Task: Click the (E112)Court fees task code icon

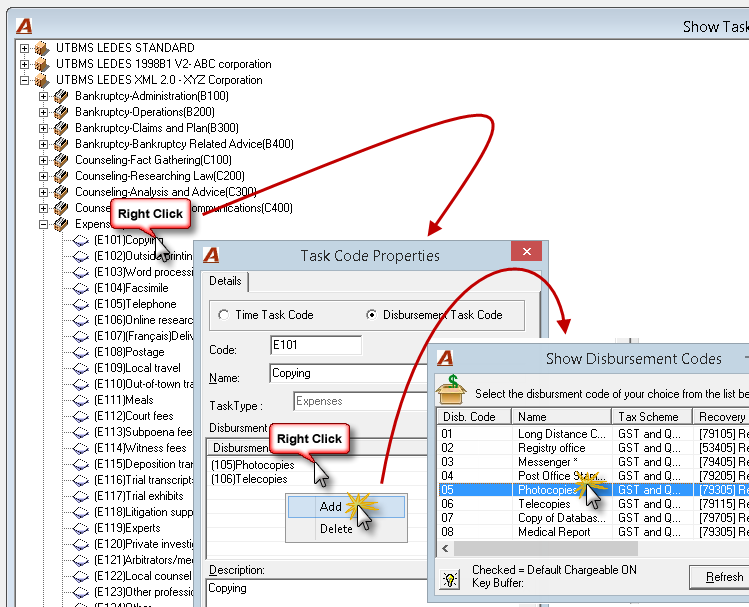Action: tap(81, 416)
